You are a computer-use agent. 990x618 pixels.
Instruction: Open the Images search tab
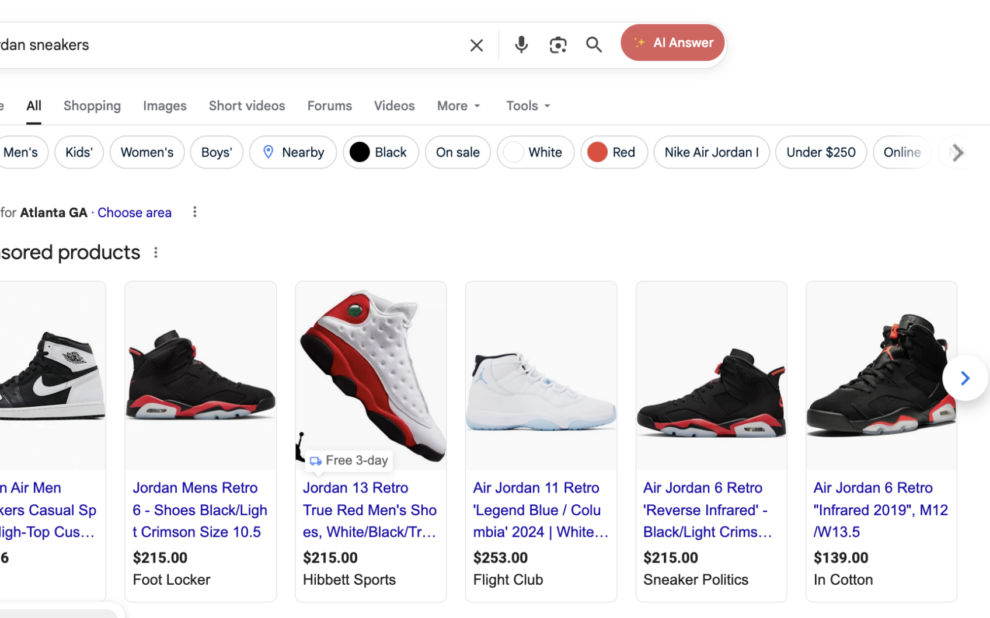pyautogui.click(x=164, y=105)
